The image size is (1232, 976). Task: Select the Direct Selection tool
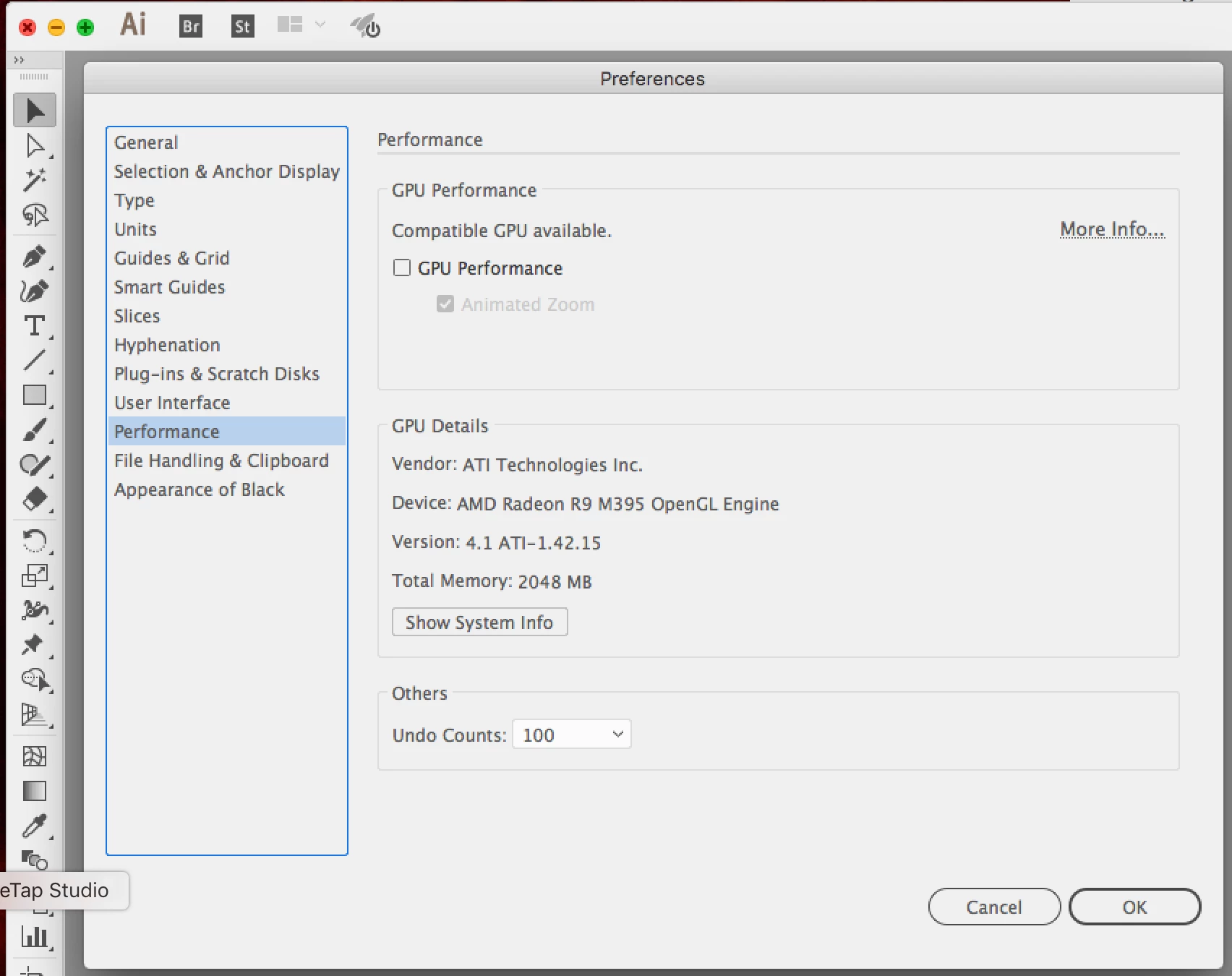coord(35,145)
